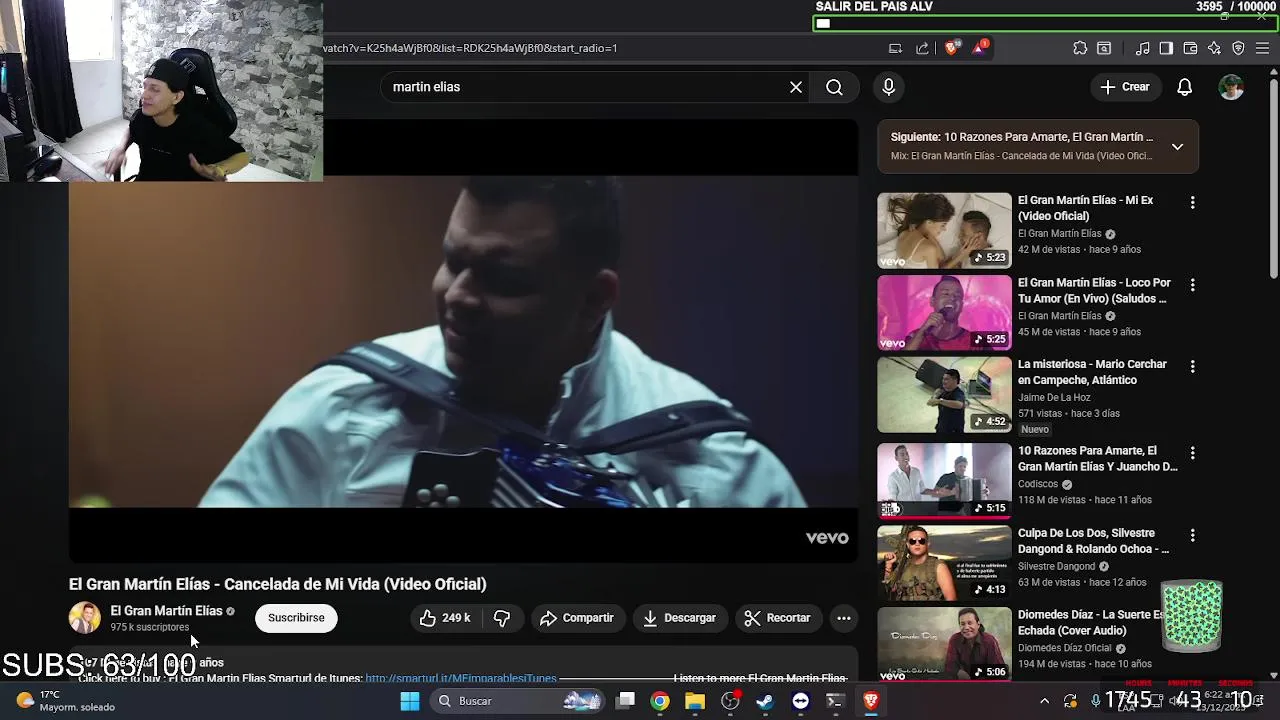Subscribe with the Suscribirse button
Viewport: 1280px width, 720px height.
(x=296, y=618)
